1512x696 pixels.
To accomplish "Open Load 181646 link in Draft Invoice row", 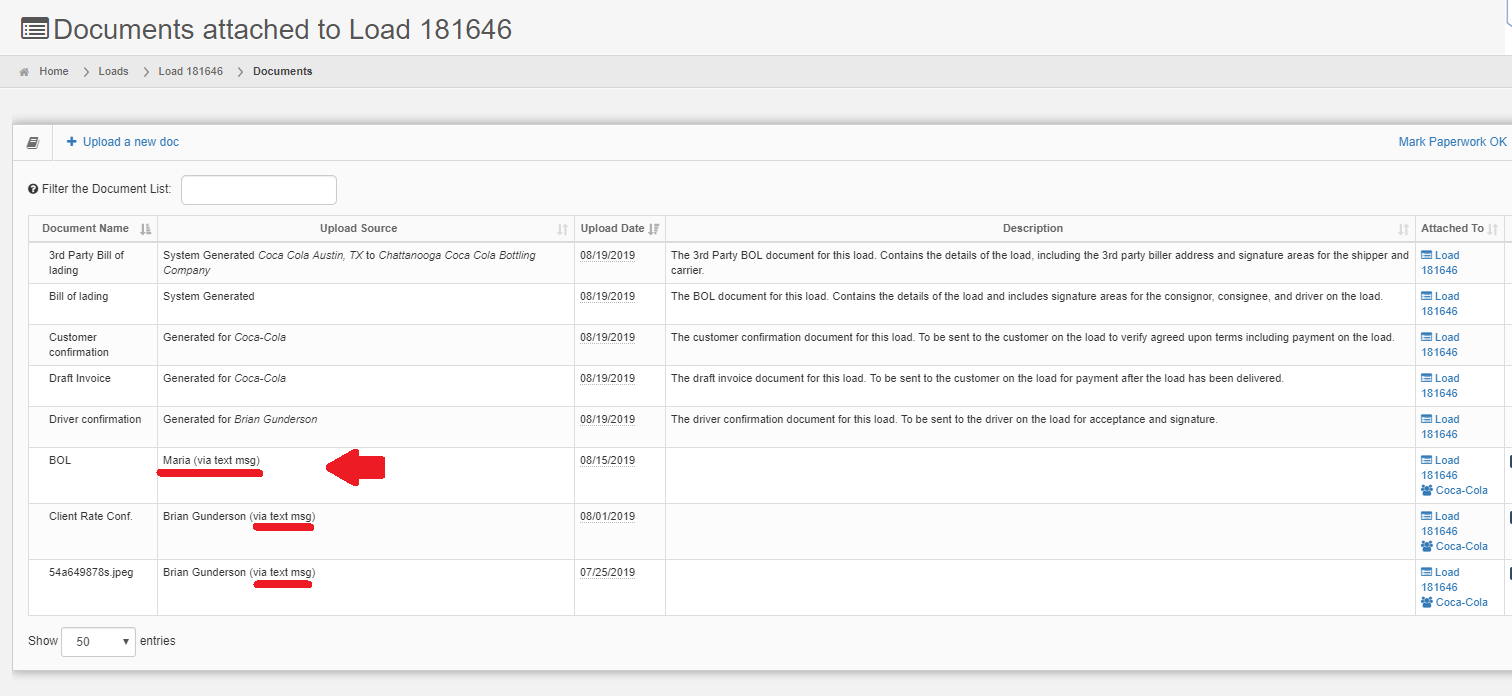I will click(1440, 386).
